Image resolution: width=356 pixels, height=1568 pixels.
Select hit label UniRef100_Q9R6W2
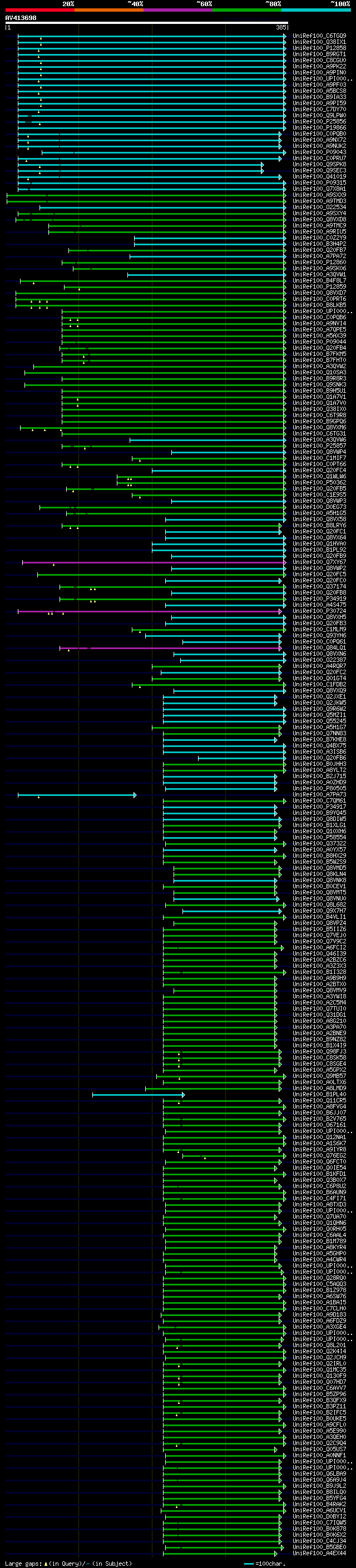click(319, 709)
